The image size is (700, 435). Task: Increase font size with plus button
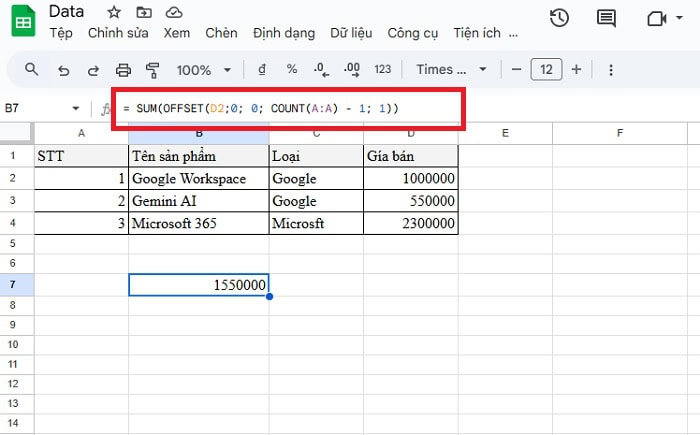576,70
